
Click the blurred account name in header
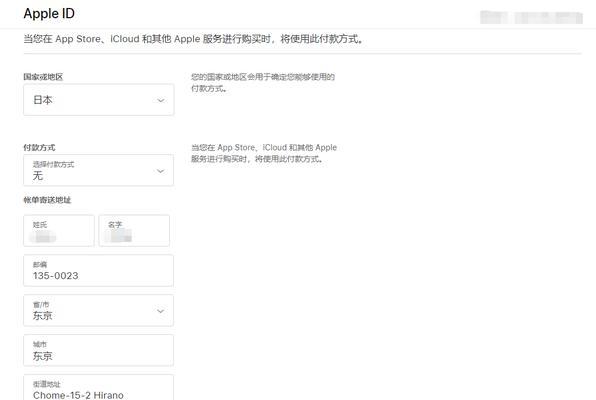tap(531, 17)
